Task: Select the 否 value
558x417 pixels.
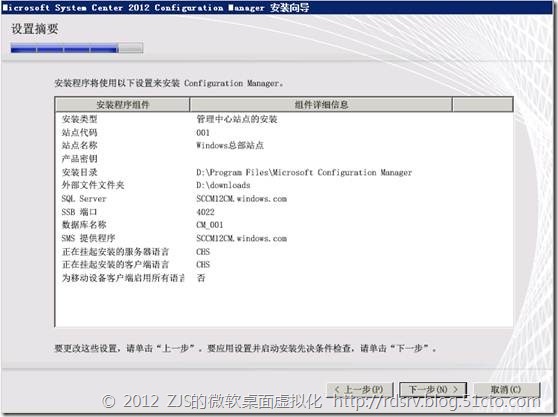Action: (x=201, y=278)
